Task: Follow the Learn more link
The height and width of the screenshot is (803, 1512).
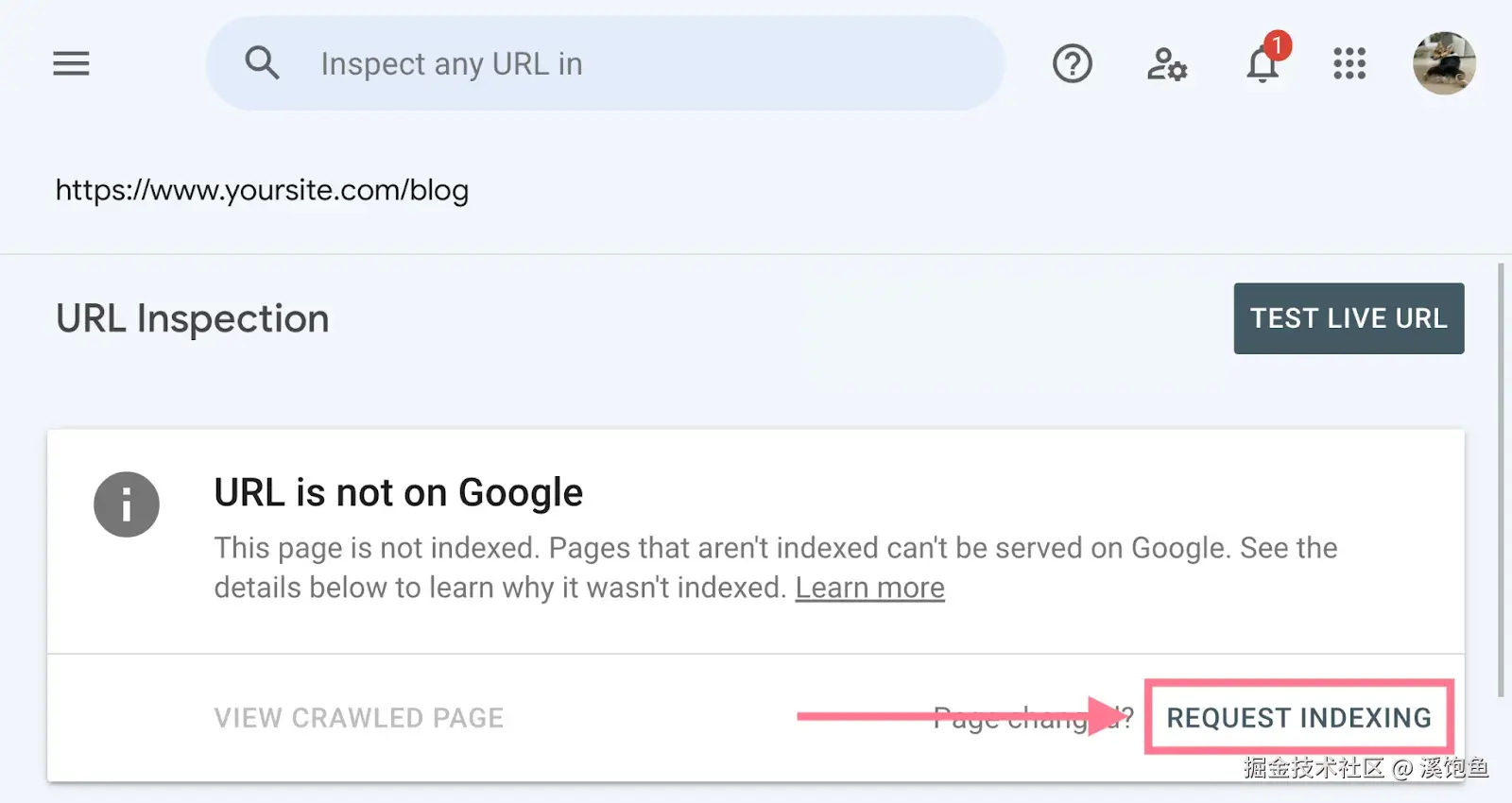Action: [x=869, y=588]
